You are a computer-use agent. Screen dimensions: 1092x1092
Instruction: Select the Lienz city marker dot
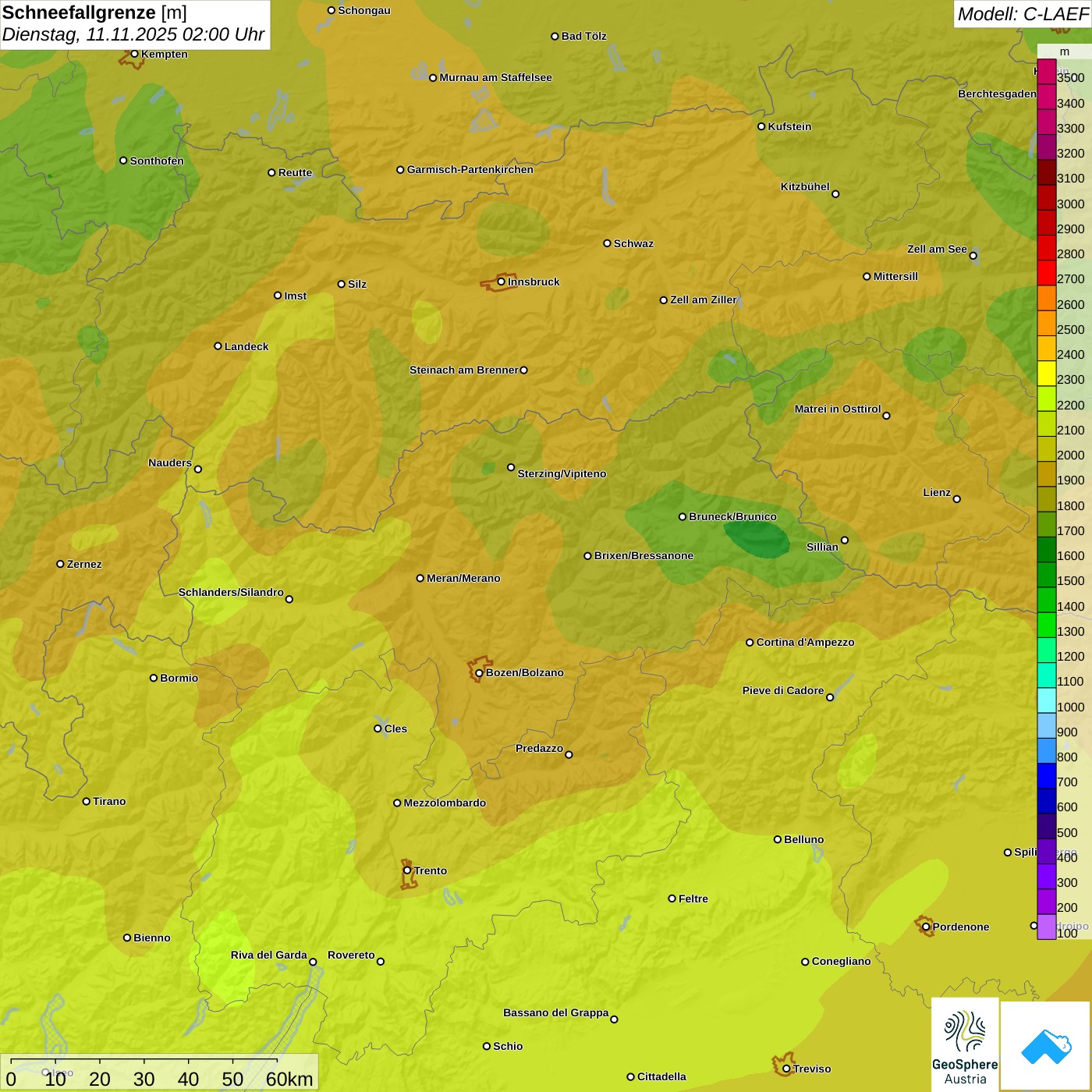coord(957,499)
